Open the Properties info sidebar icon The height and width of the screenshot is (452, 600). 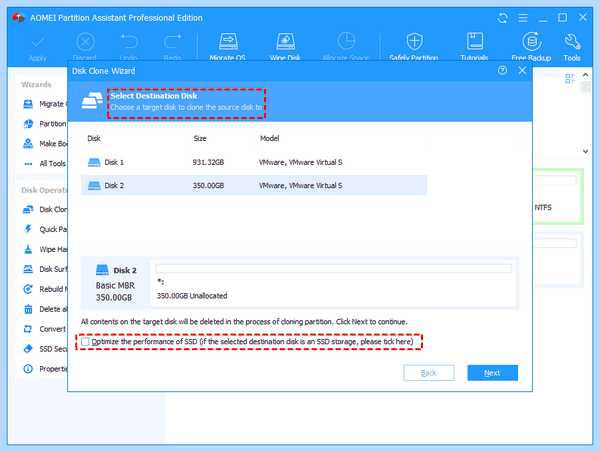[x=28, y=369]
